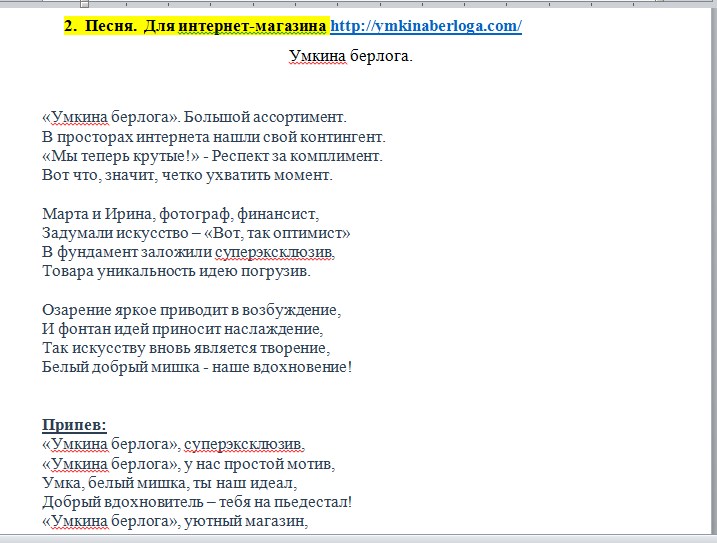This screenshot has height=543, width=717.
Task: Click the line "В фундамент заложили суперэксклюзив,"
Action: [188, 252]
